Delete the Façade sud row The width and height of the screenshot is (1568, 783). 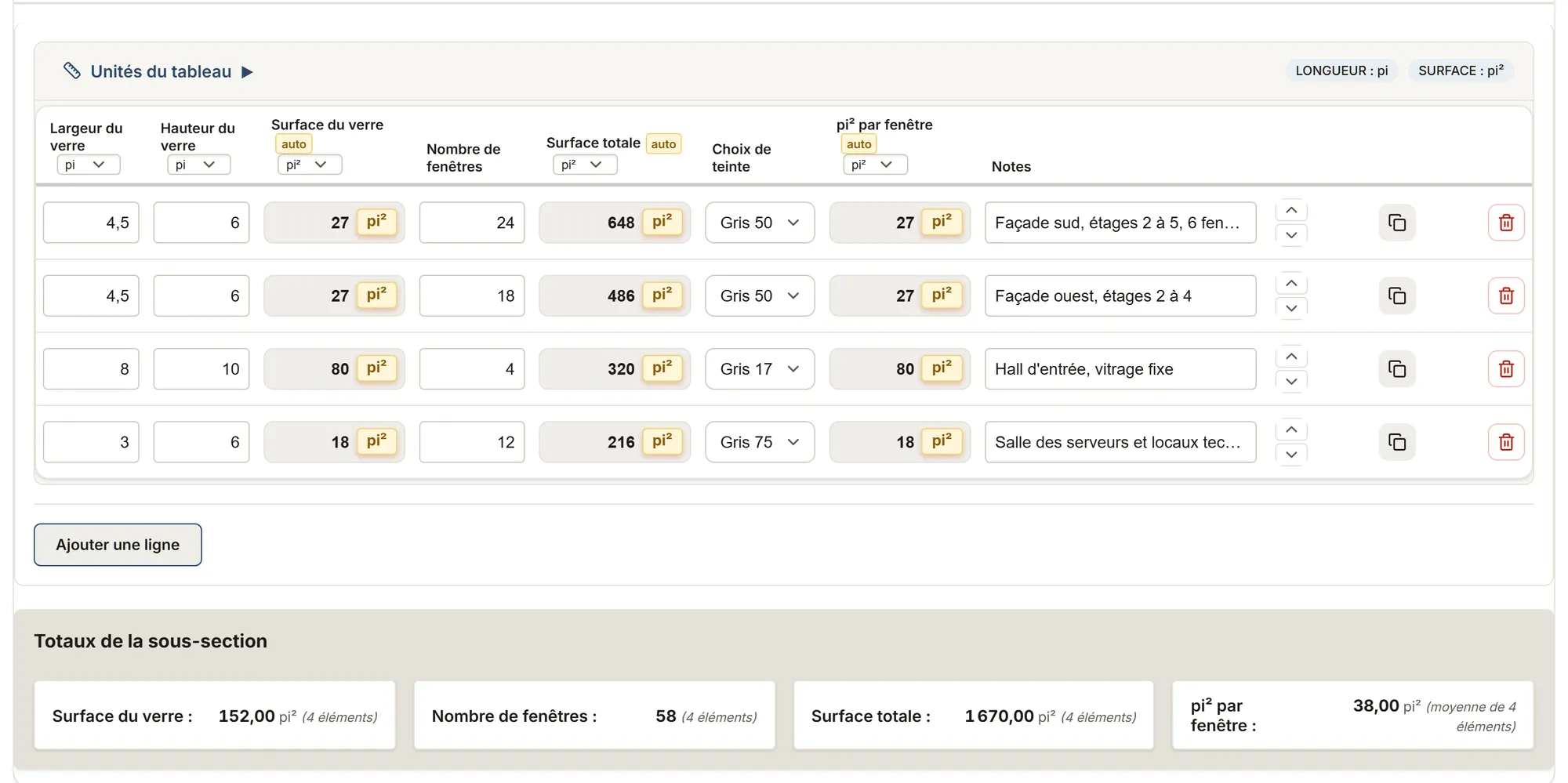(1506, 223)
